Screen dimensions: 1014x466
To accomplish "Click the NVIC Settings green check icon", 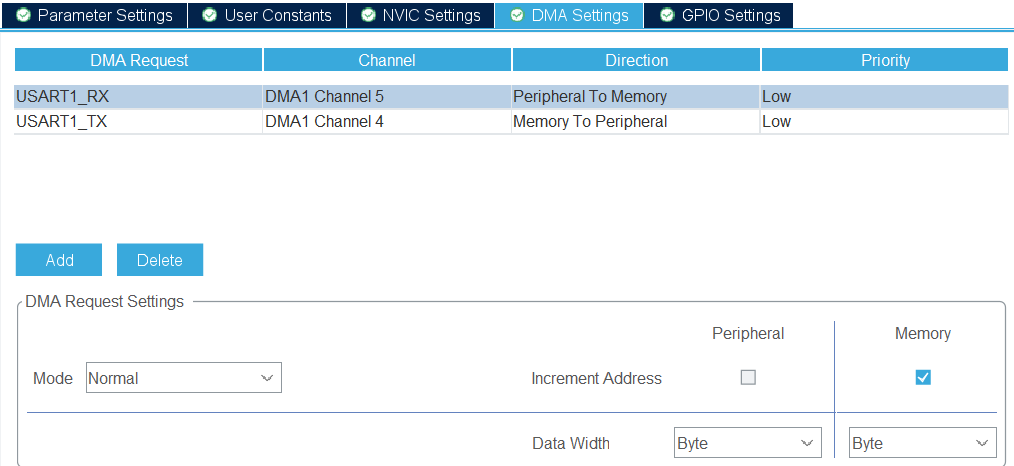I will click(x=368, y=15).
